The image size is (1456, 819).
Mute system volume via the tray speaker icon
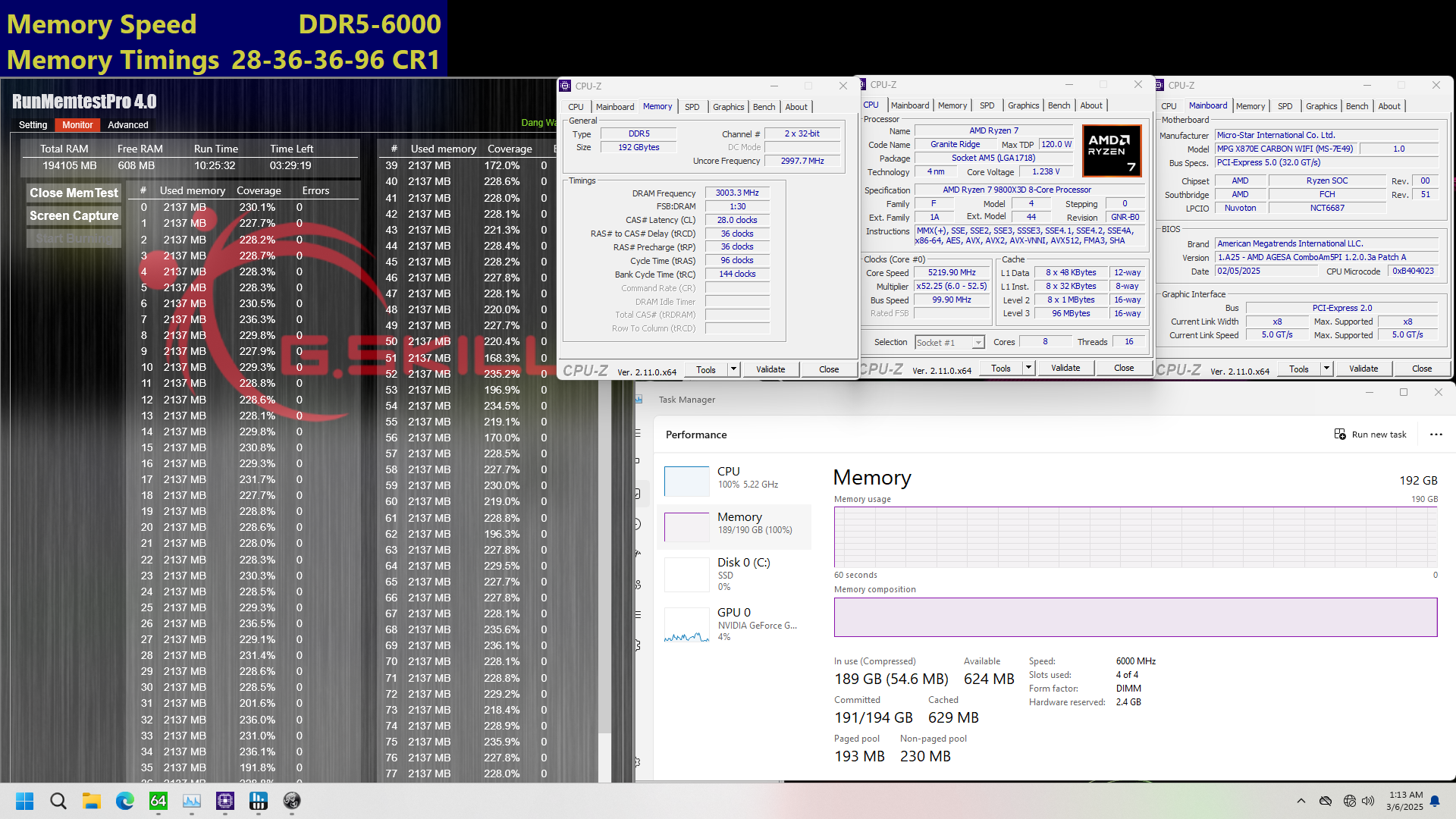click(x=1367, y=801)
